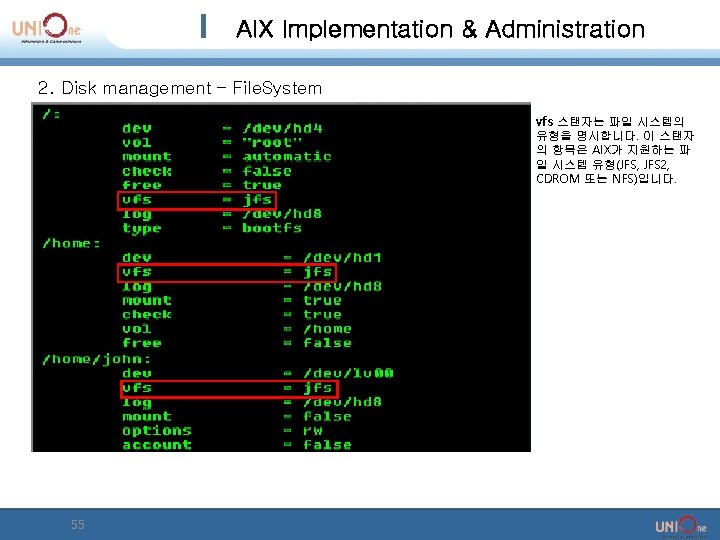Select the value 'automatic' after mount

(287, 157)
